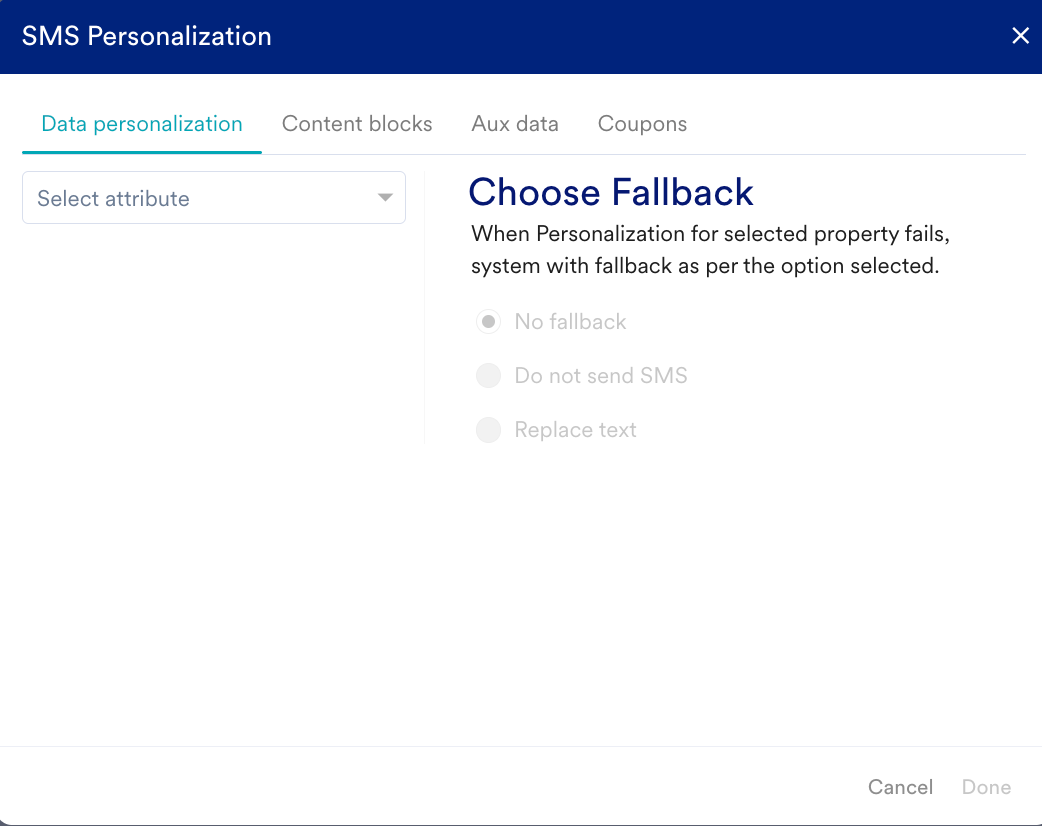Open the Content blocks tab
This screenshot has height=826, width=1042.
click(357, 124)
